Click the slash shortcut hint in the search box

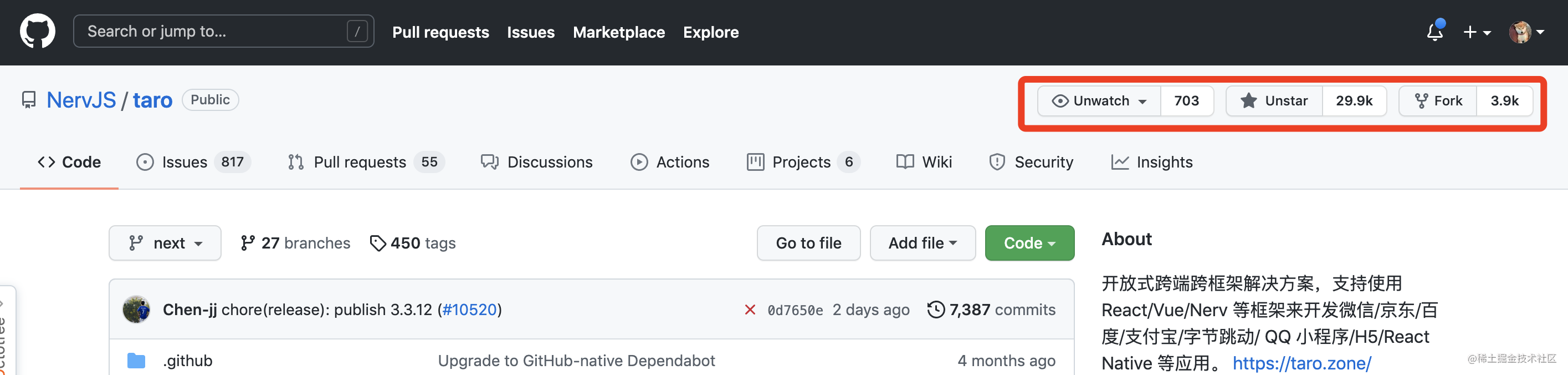coord(357,31)
